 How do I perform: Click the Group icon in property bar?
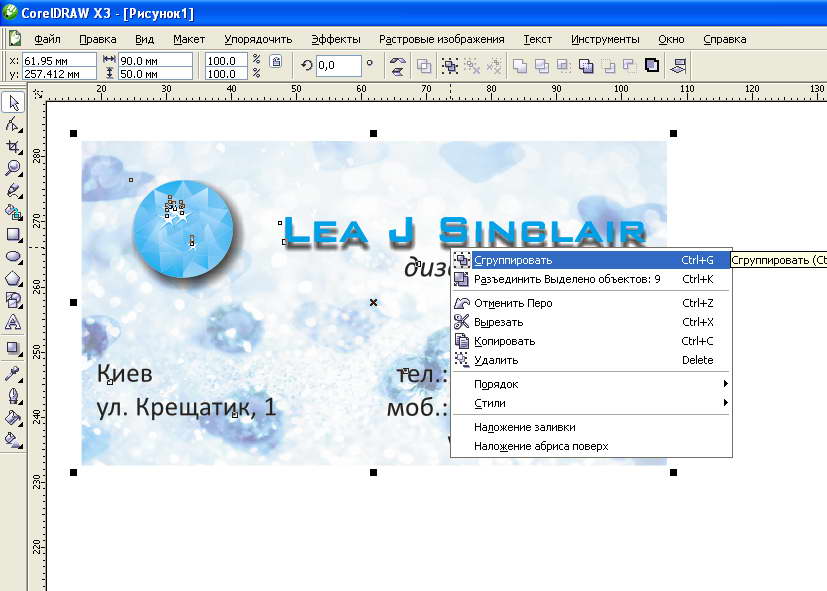(450, 66)
